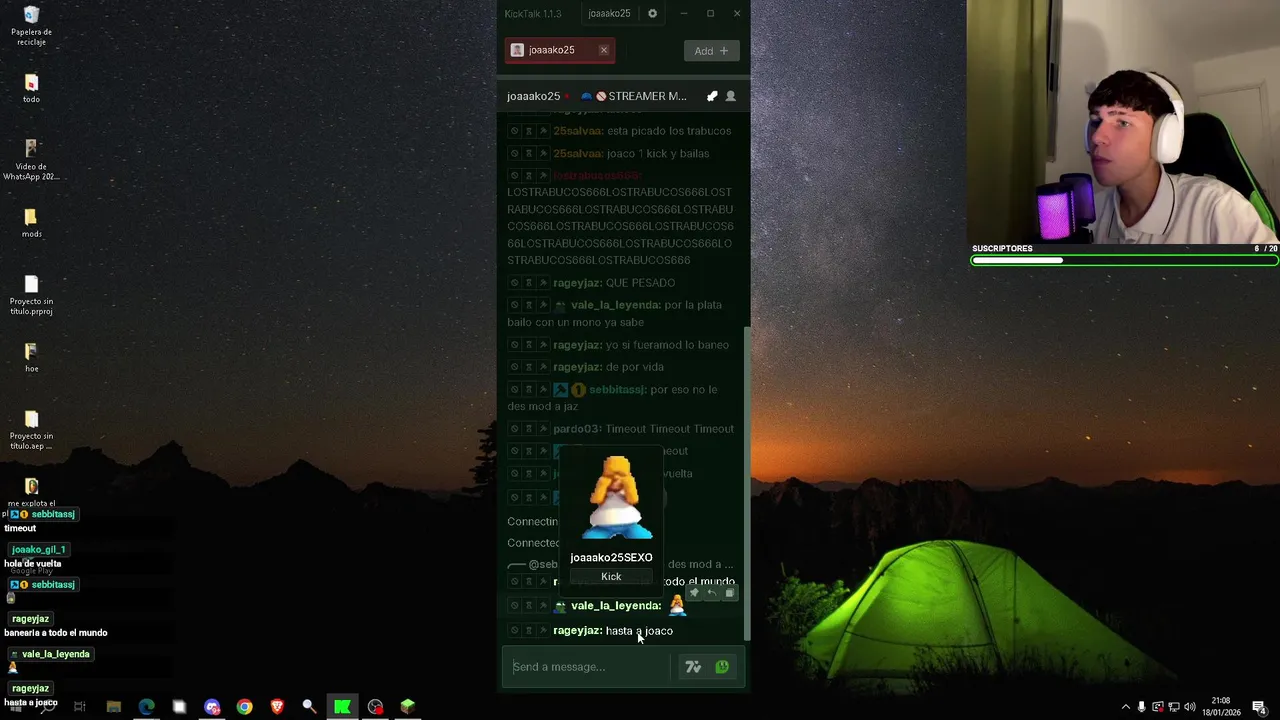Click the SUSCRIPTORES goal progress bar
The height and width of the screenshot is (720, 1280).
point(1125,260)
